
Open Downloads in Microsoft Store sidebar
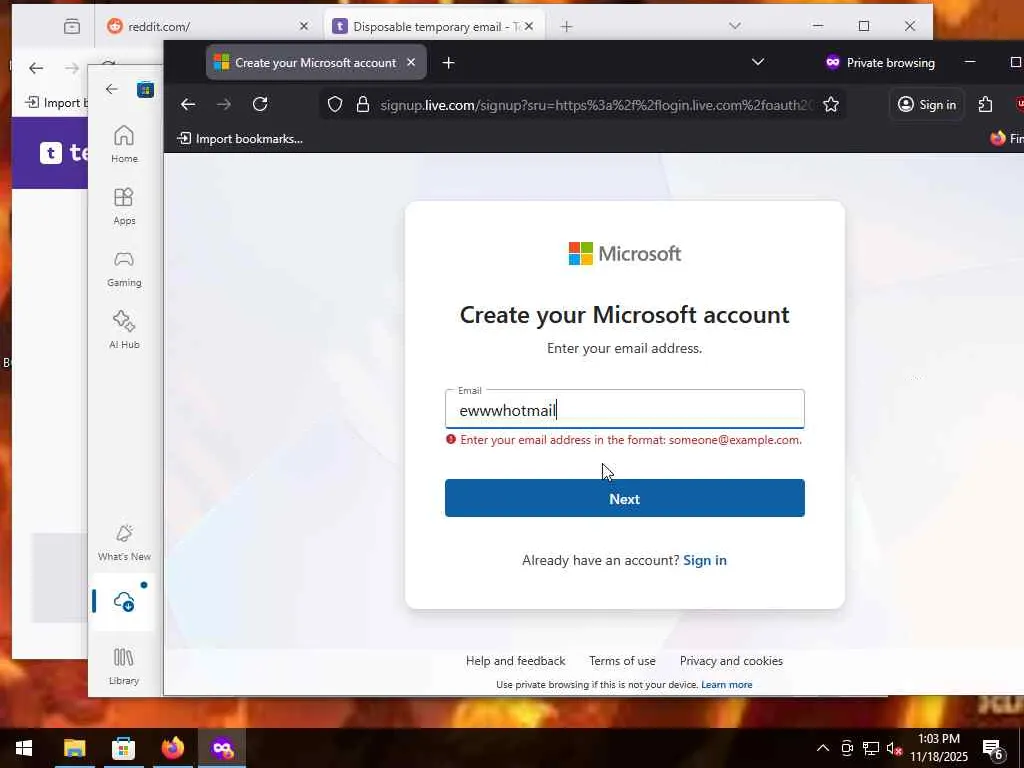click(124, 601)
